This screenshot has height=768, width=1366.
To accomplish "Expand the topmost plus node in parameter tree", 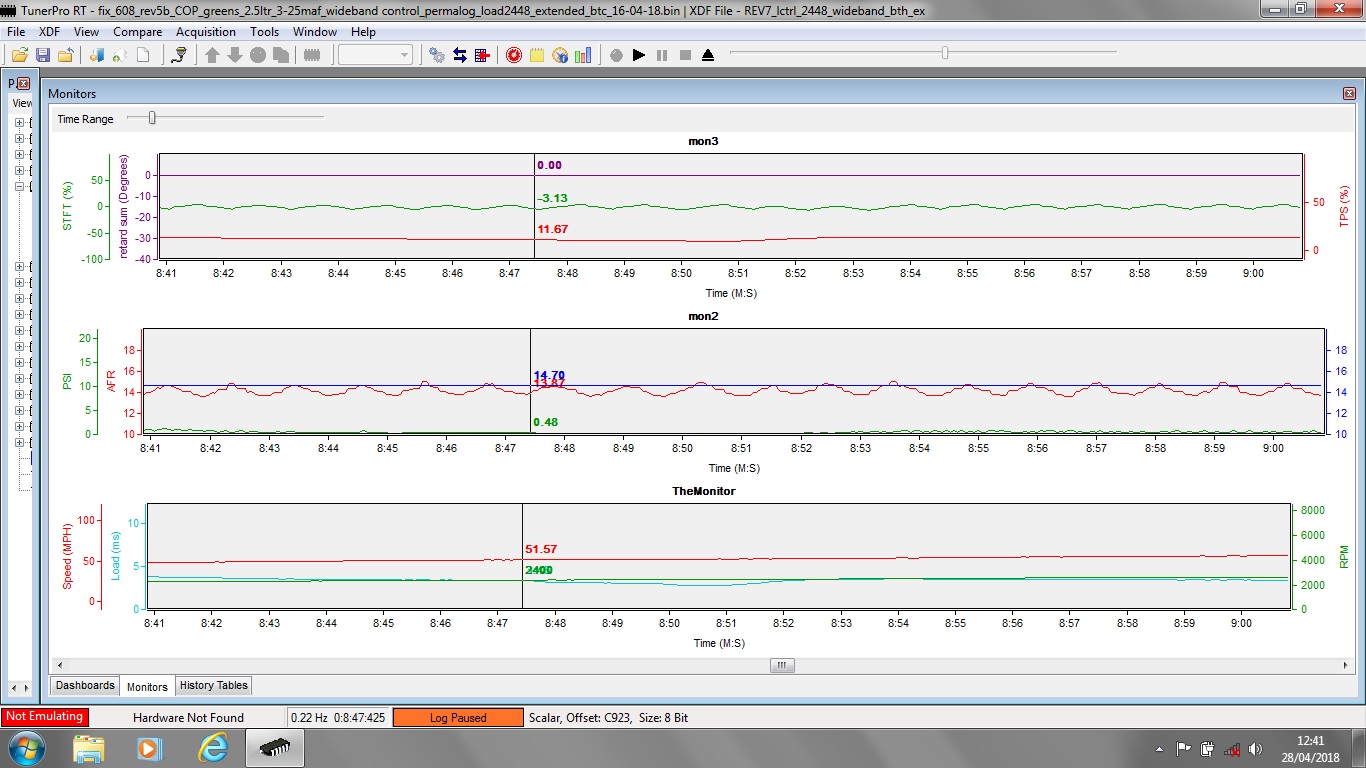I will point(18,122).
